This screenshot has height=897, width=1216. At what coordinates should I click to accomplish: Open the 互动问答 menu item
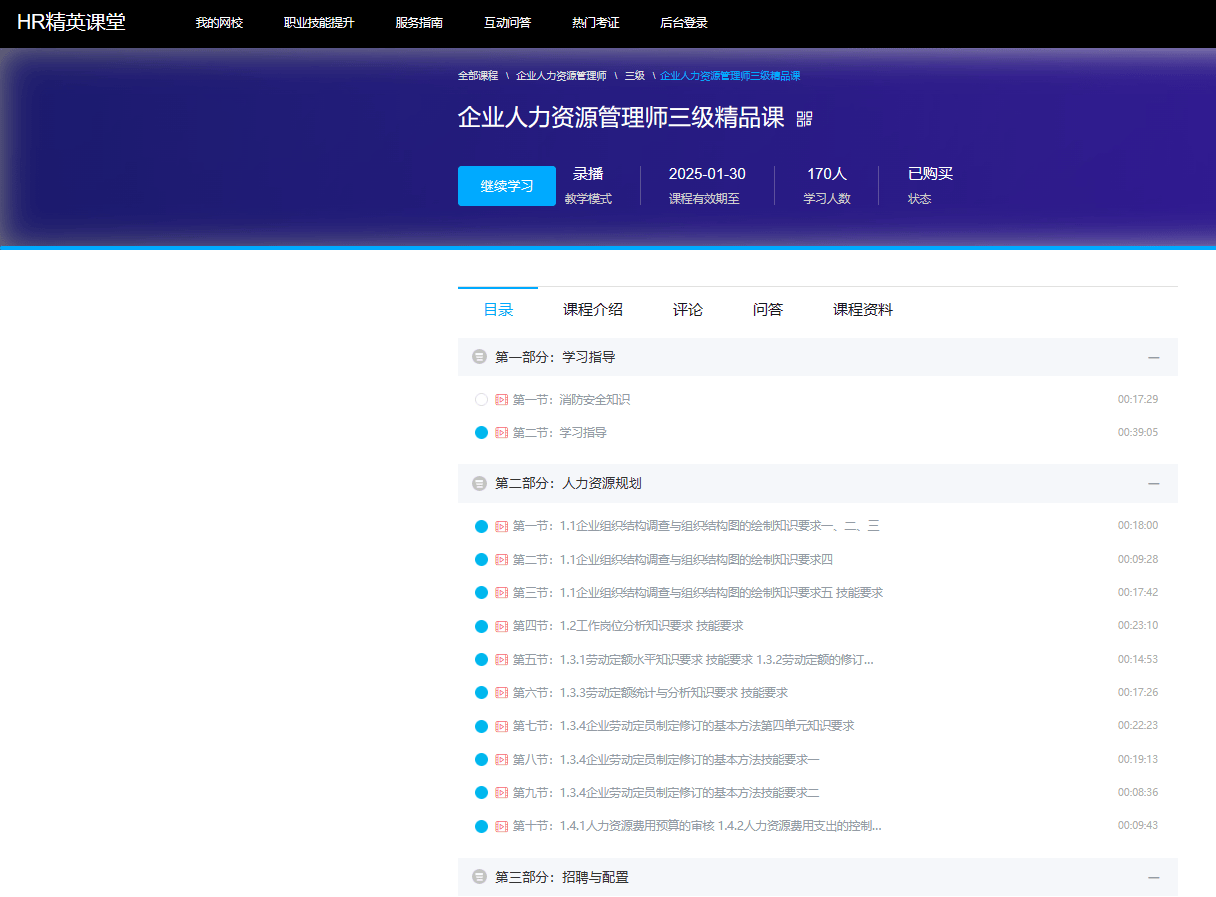[x=508, y=22]
